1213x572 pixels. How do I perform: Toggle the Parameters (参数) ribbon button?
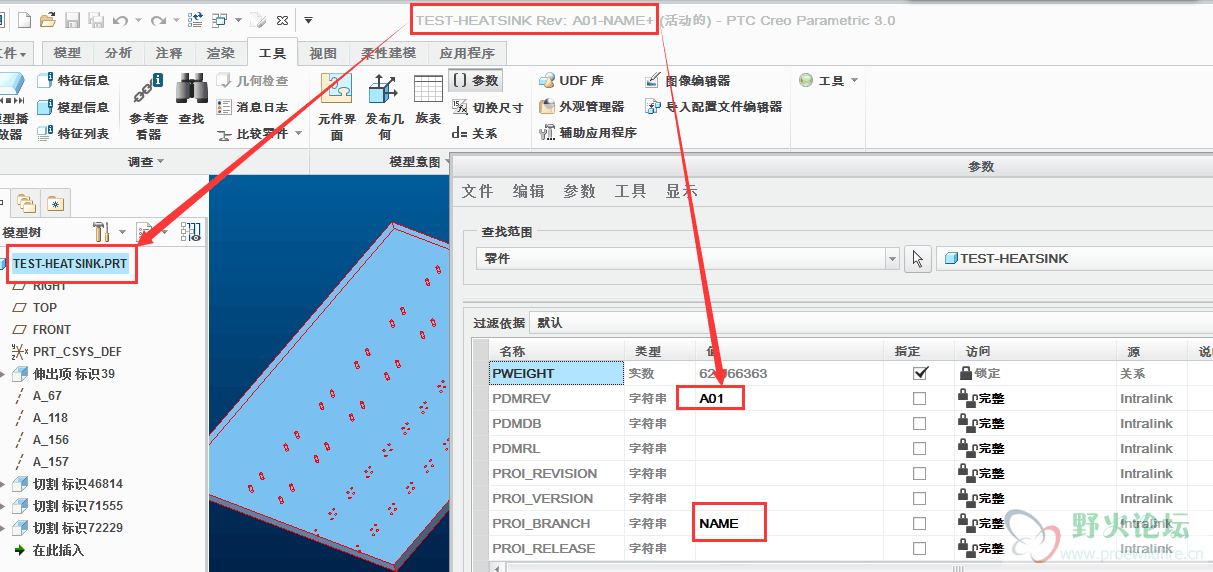(476, 80)
